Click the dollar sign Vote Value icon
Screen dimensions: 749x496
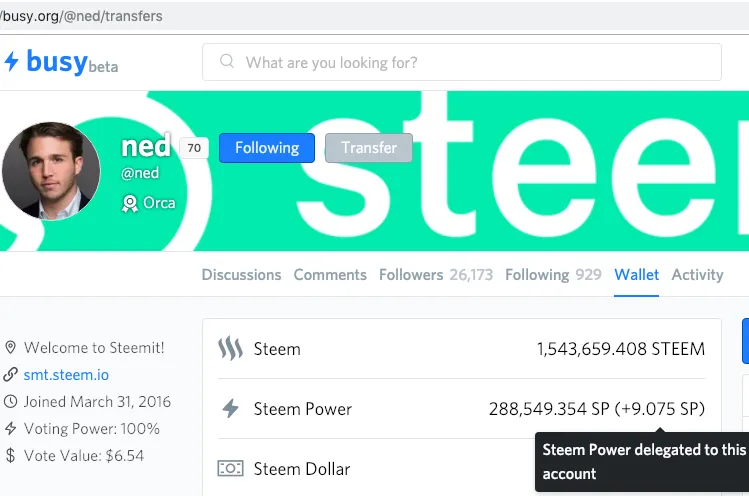pyautogui.click(x=11, y=455)
